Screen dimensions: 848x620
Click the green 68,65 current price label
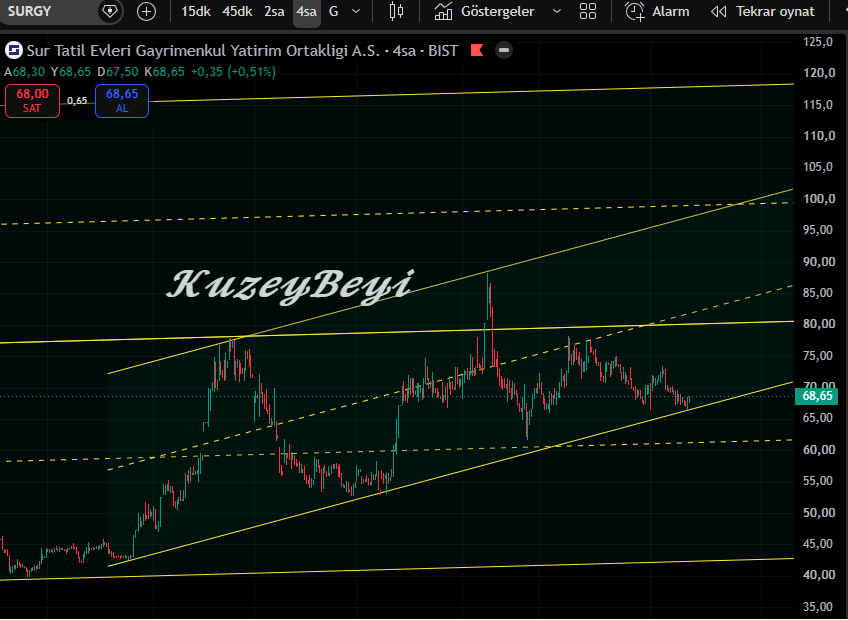(817, 397)
